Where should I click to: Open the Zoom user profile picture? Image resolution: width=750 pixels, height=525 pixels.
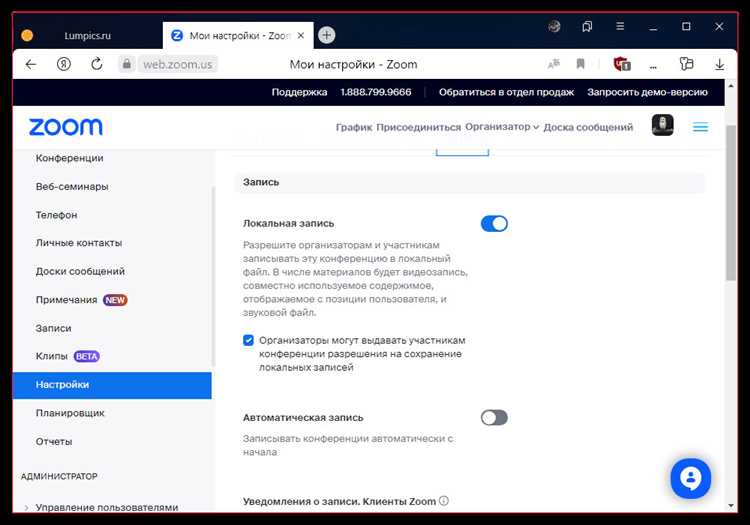tap(662, 125)
